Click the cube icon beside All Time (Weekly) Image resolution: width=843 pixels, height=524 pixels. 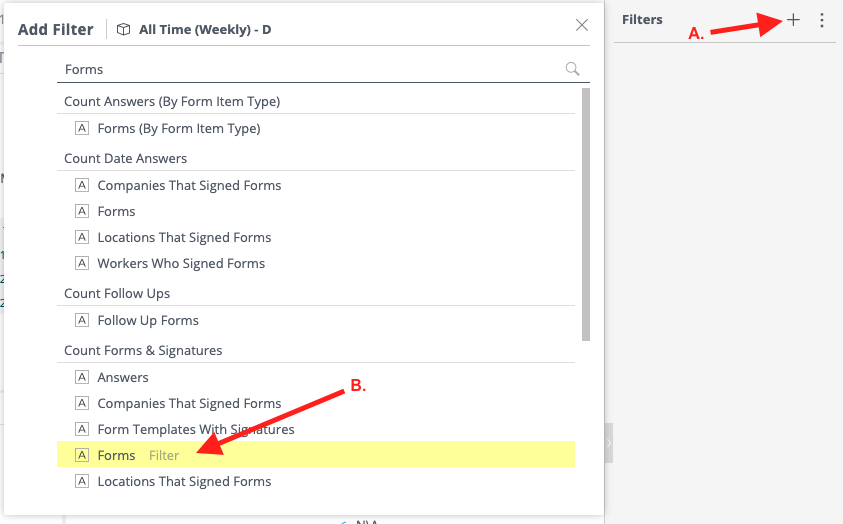[x=123, y=30]
